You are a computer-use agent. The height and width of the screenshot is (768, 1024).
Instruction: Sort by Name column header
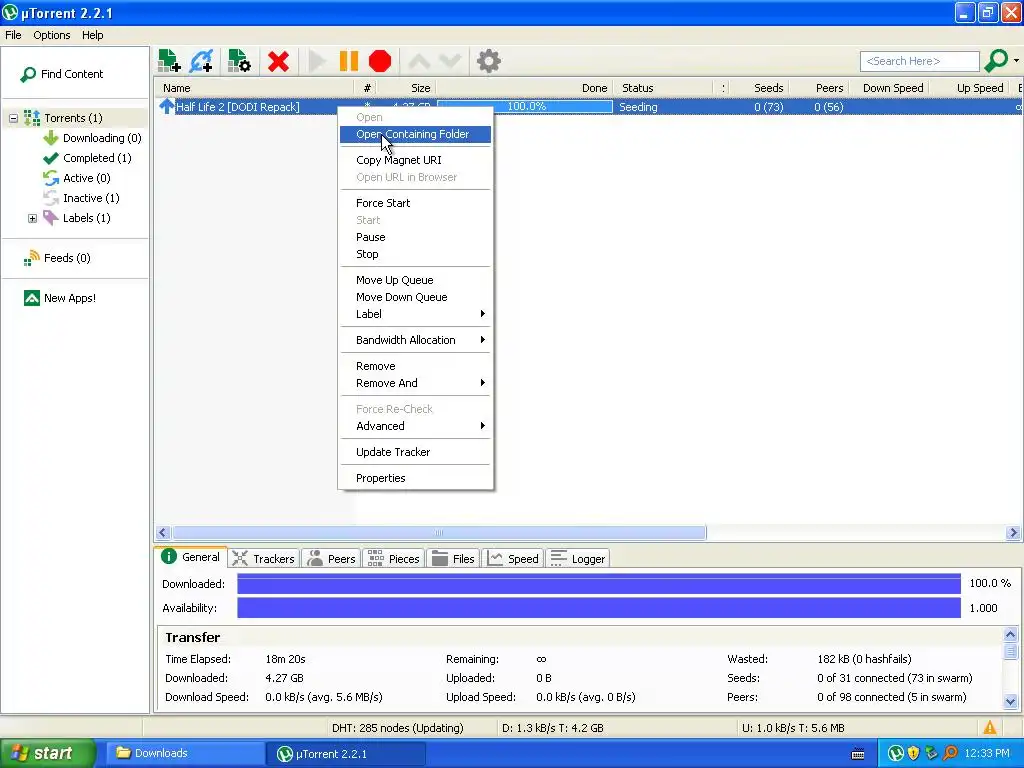click(x=255, y=88)
